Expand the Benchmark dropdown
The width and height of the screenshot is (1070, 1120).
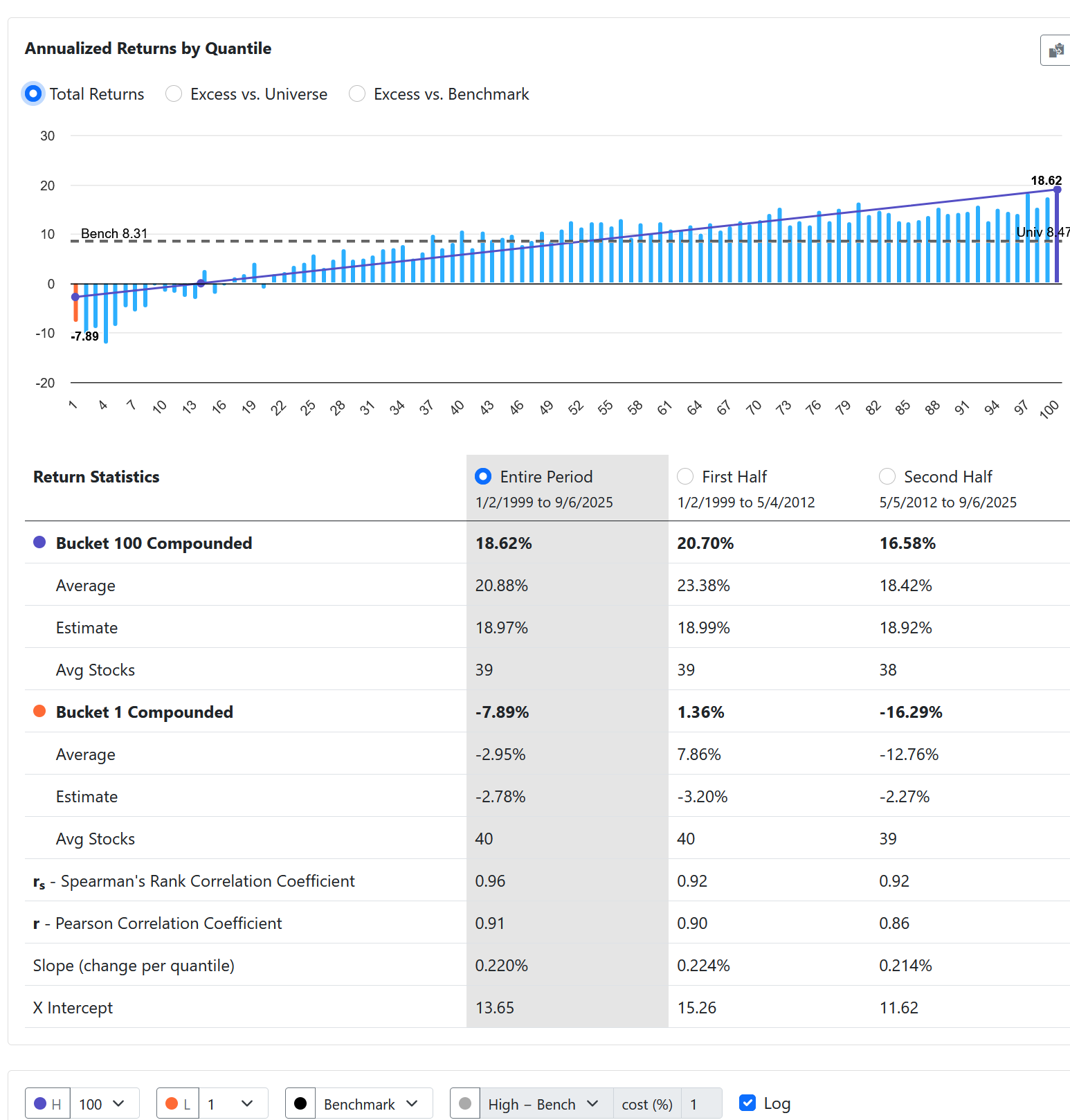coord(372,1103)
